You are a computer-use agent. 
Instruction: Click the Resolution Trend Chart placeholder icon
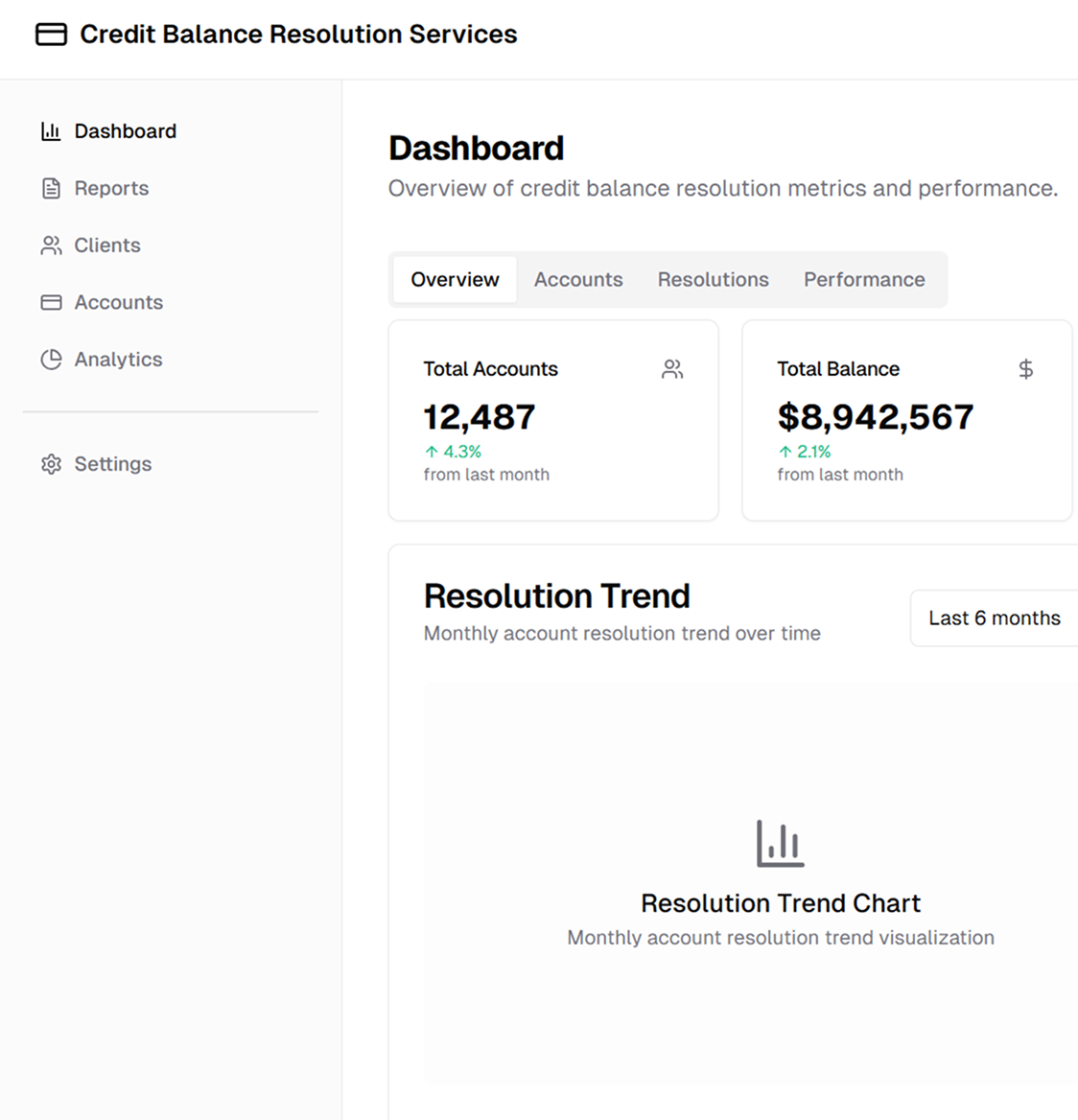780,844
